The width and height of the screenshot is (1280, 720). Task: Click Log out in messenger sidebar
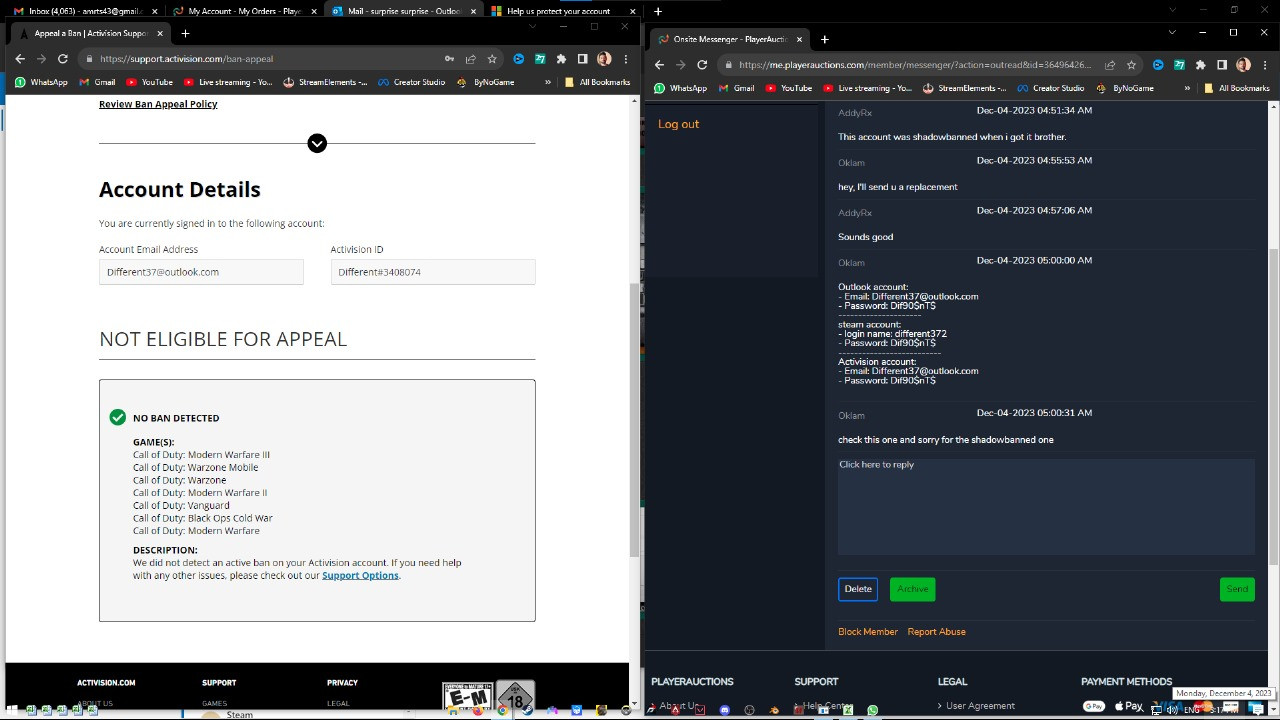(678, 124)
